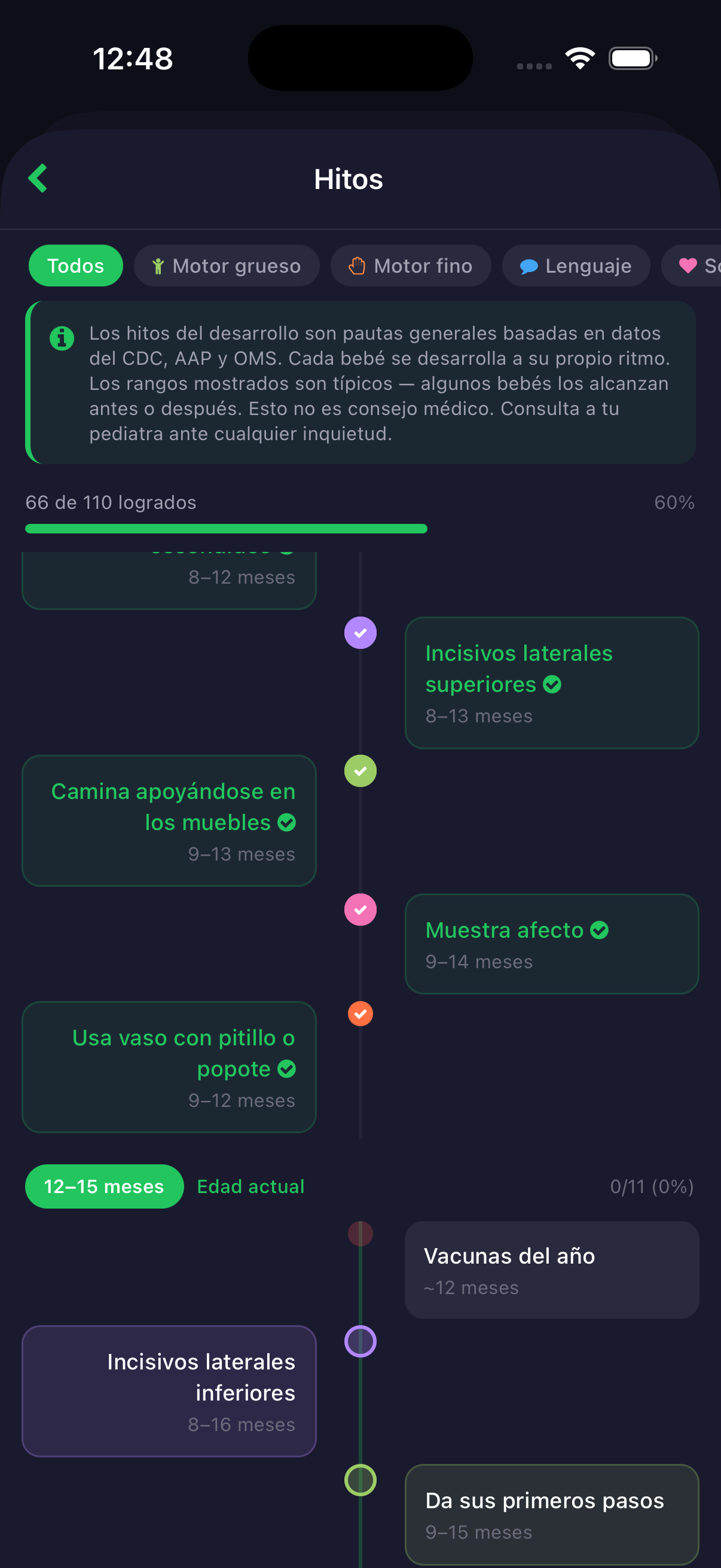This screenshot has width=721, height=1568.
Task: Uncheck the orange Usa vaso con pitillo marker
Action: pos(360,1014)
